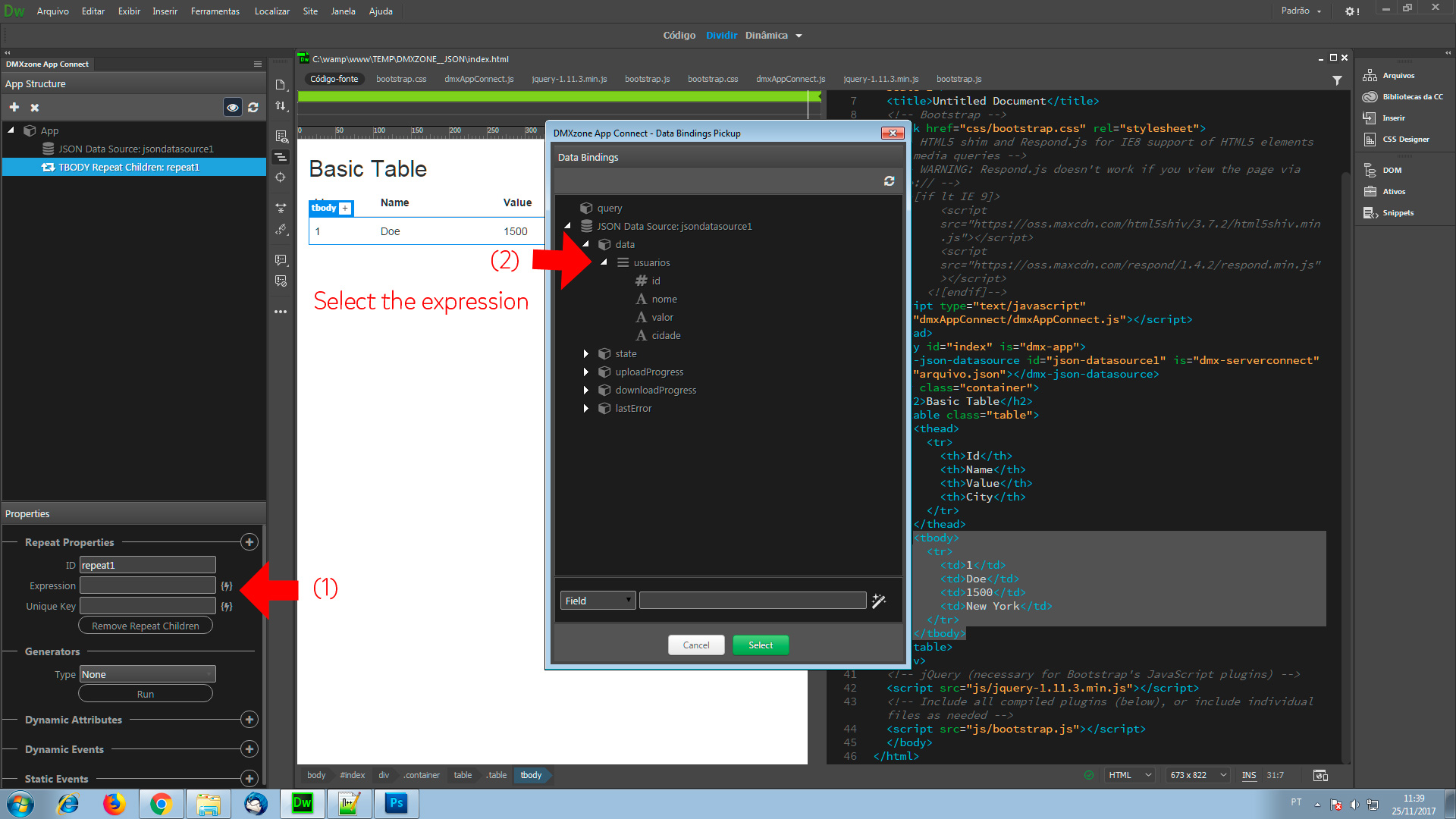Click the magic wand formatter icon

pos(879,601)
